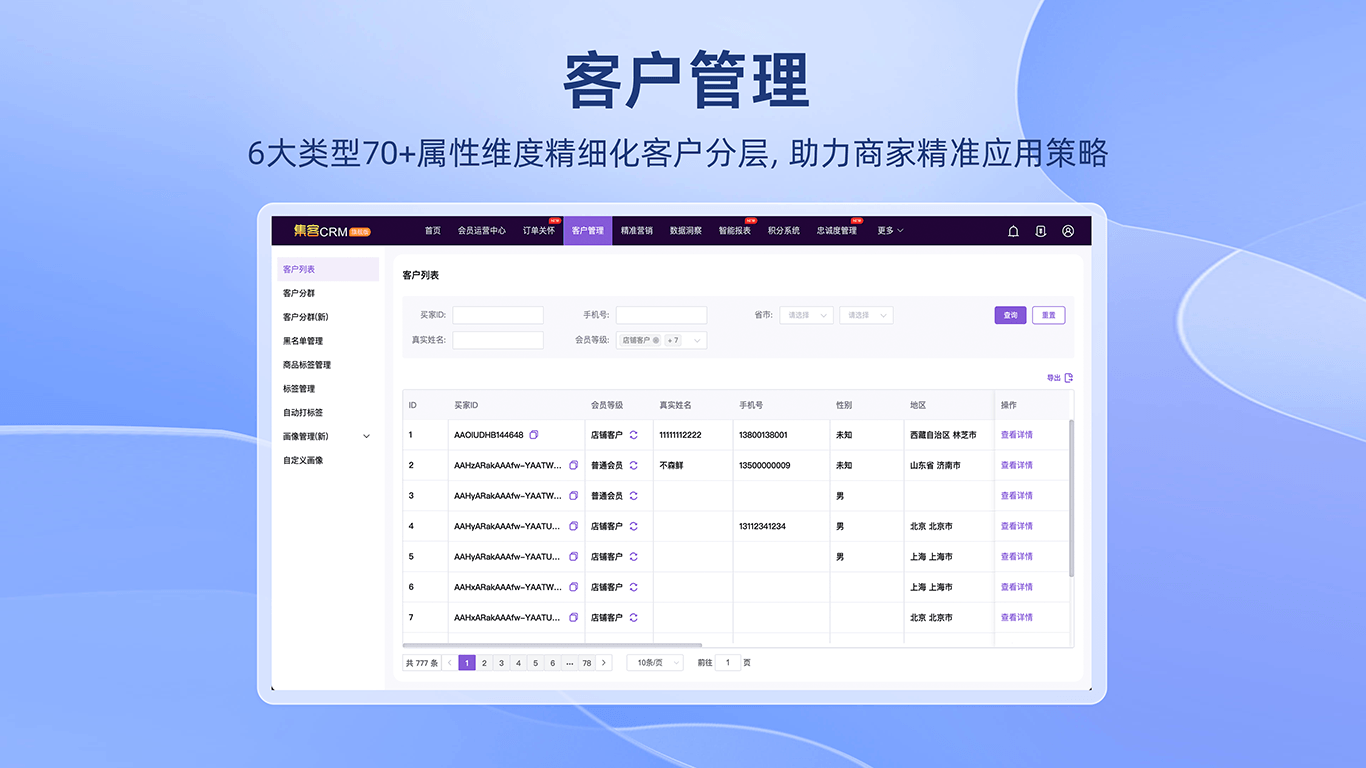Go to page 2 in pagination
Screen dimensions: 1366x768
click(484, 663)
